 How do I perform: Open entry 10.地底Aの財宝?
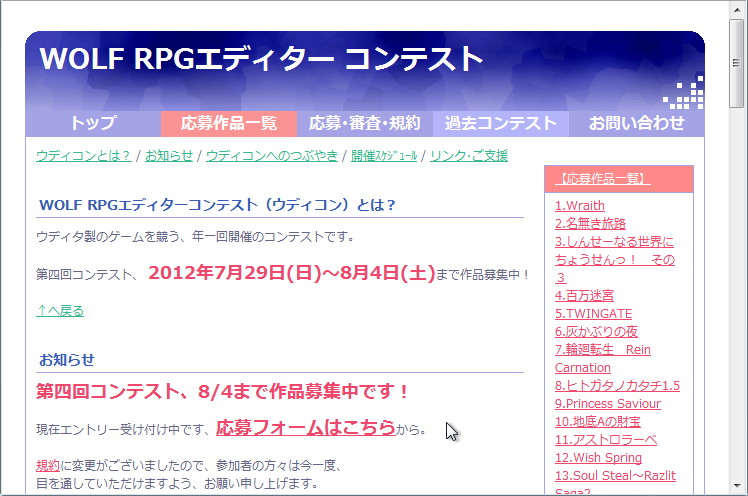tap(598, 422)
